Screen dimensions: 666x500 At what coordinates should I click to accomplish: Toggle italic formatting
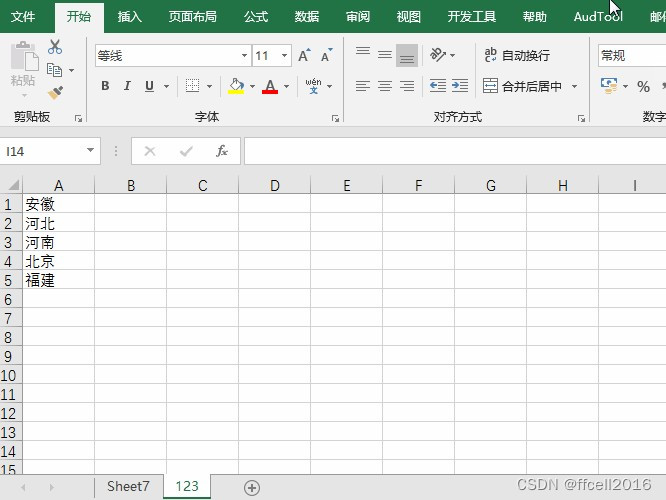click(127, 86)
